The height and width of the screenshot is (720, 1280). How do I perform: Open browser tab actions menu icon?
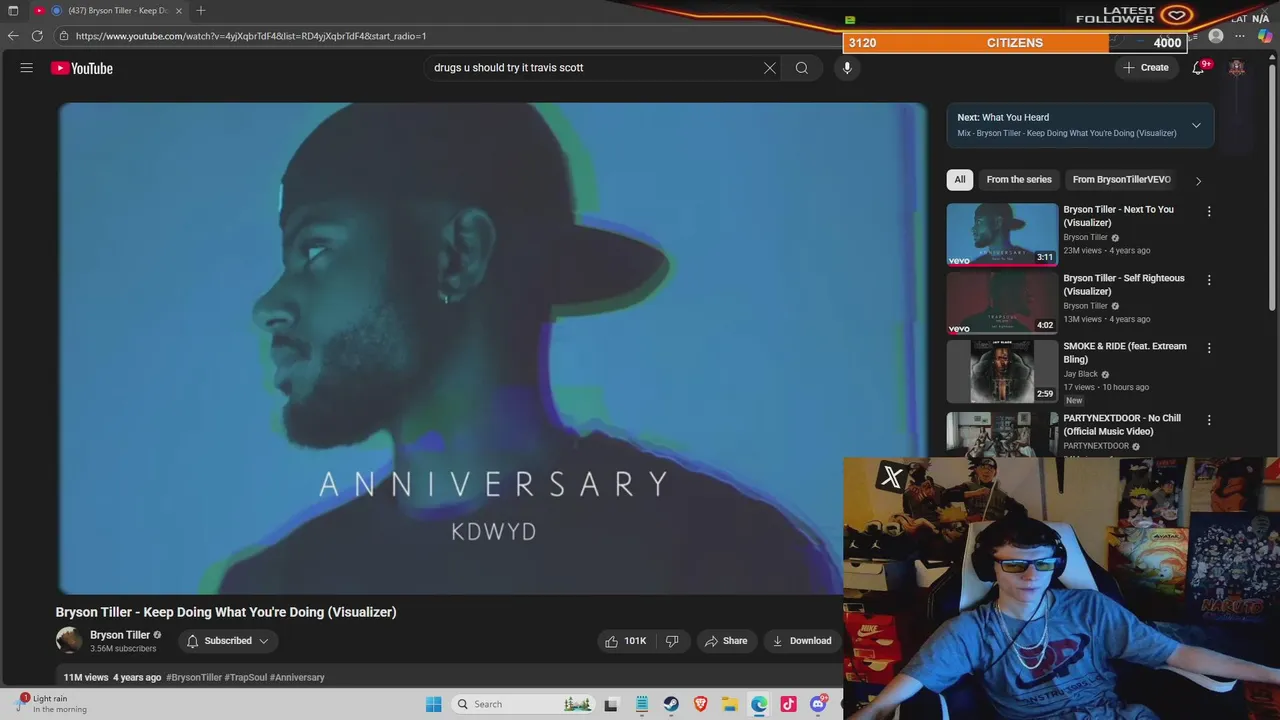coord(13,10)
